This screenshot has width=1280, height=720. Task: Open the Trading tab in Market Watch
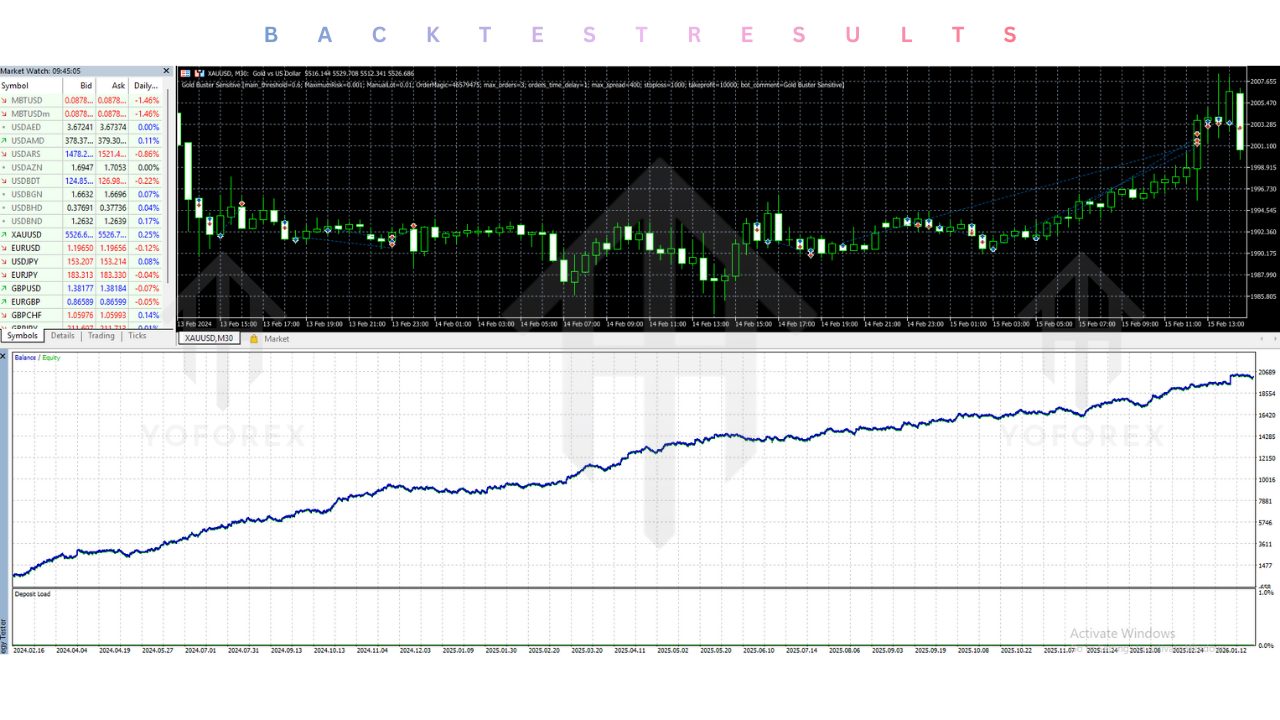[101, 336]
